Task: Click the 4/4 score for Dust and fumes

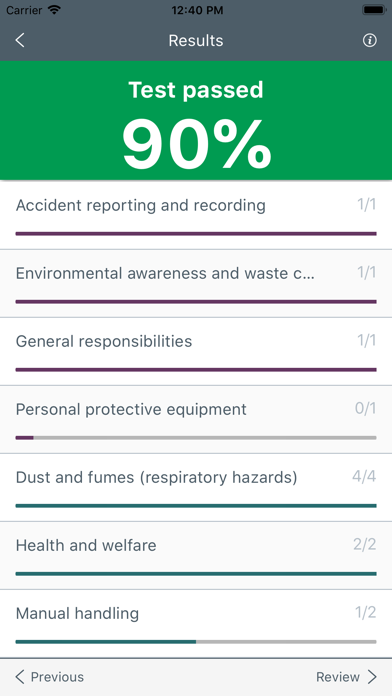Action: (364, 477)
